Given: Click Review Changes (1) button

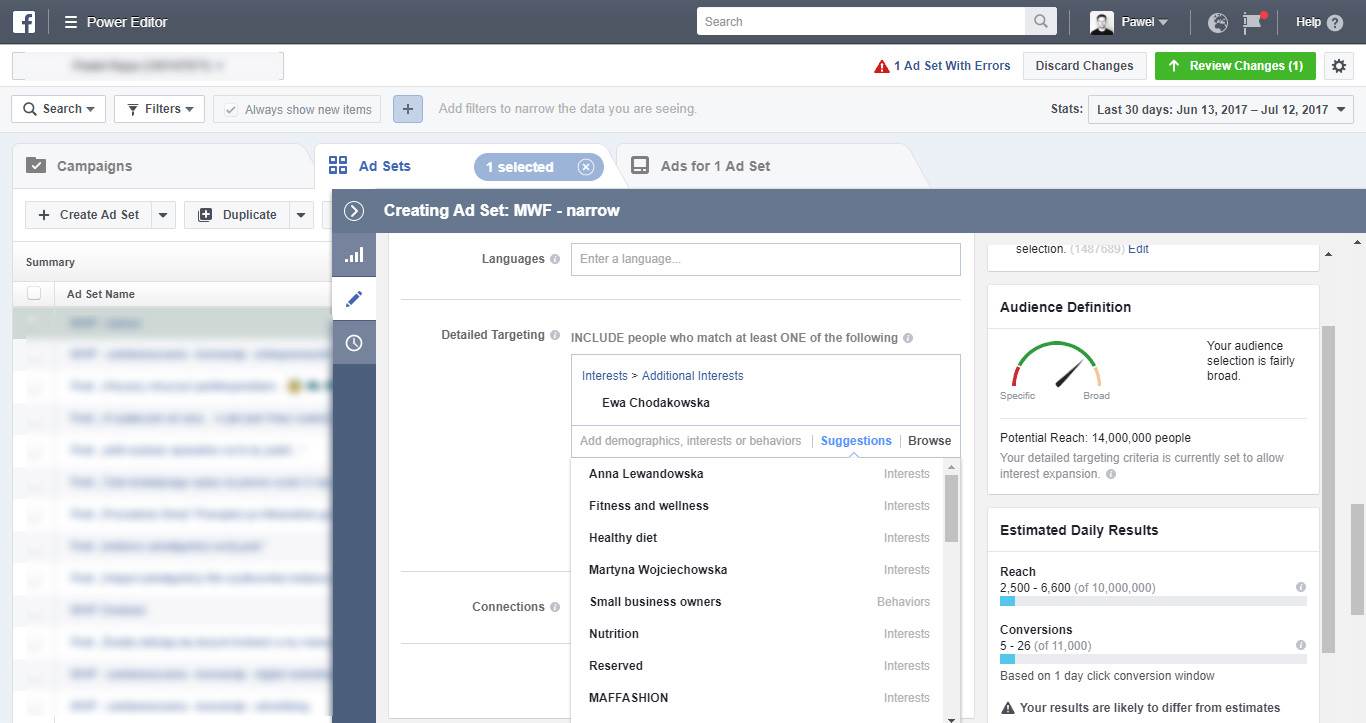Looking at the screenshot, I should pyautogui.click(x=1235, y=66).
